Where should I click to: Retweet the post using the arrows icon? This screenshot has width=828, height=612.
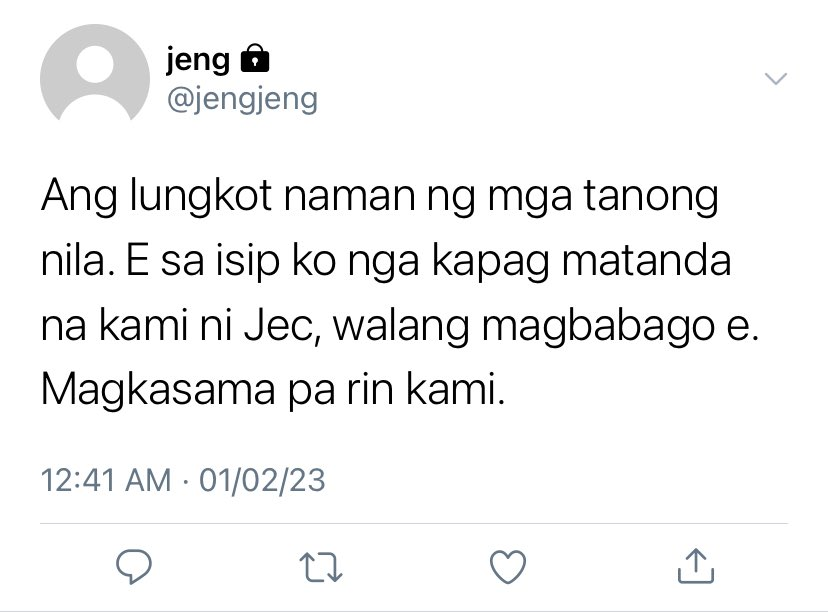coord(321,567)
